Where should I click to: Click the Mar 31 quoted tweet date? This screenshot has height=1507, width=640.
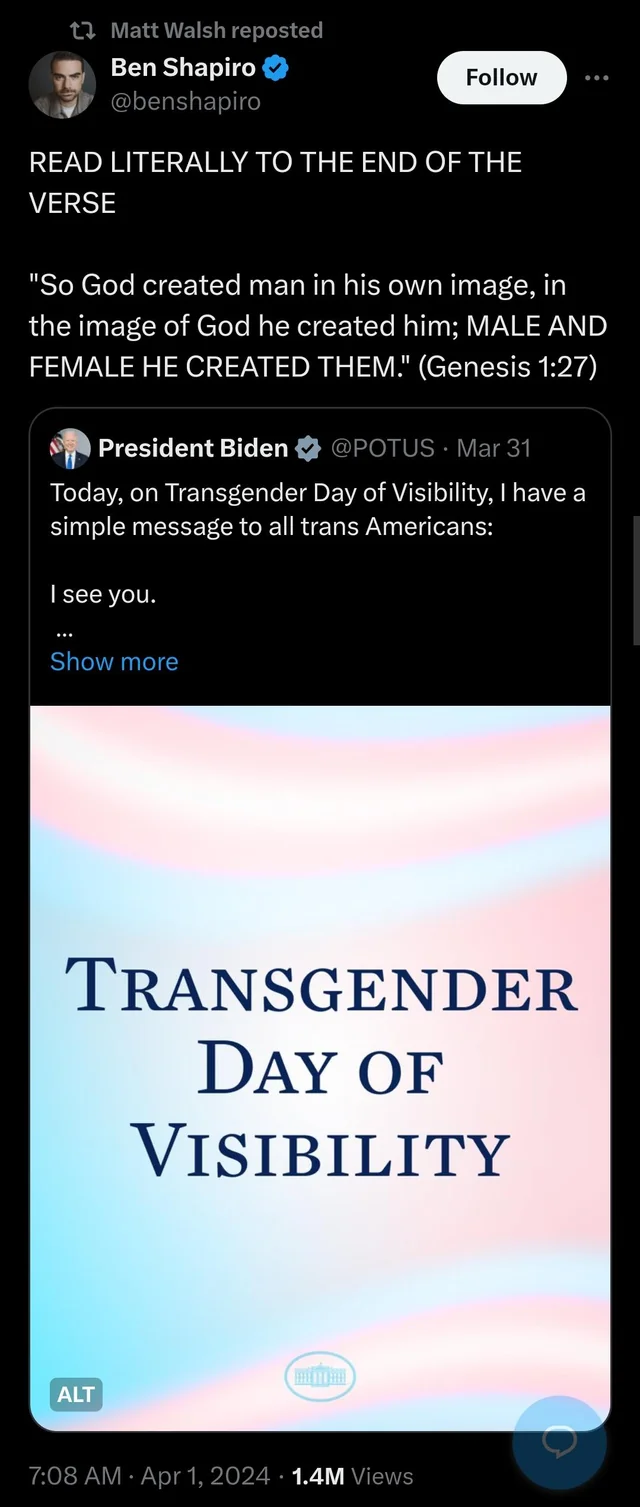(493, 448)
